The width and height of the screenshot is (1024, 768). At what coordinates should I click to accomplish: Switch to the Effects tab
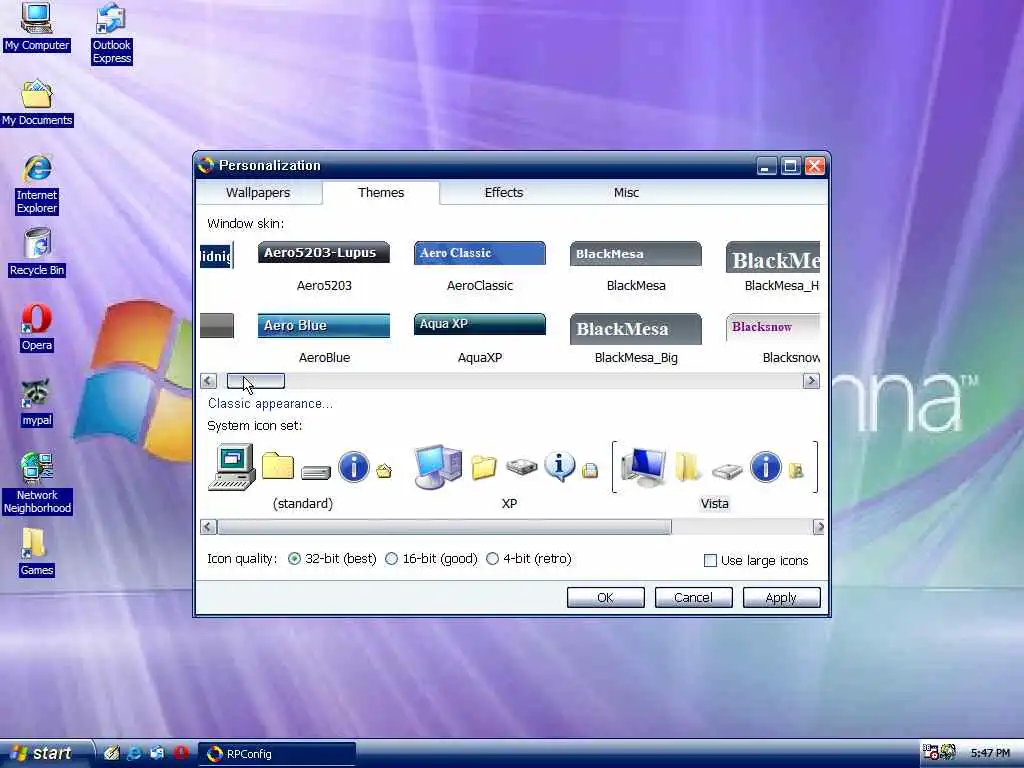pos(504,193)
